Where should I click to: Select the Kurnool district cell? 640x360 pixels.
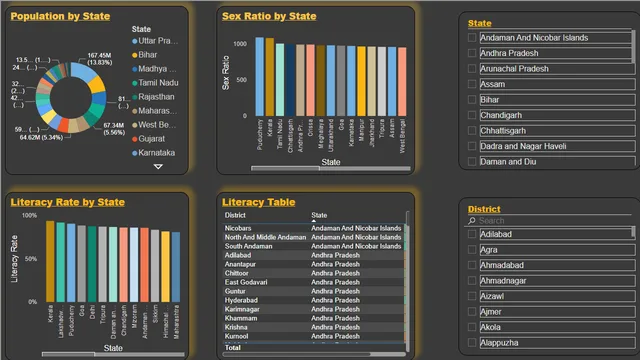pyautogui.click(x=236, y=336)
